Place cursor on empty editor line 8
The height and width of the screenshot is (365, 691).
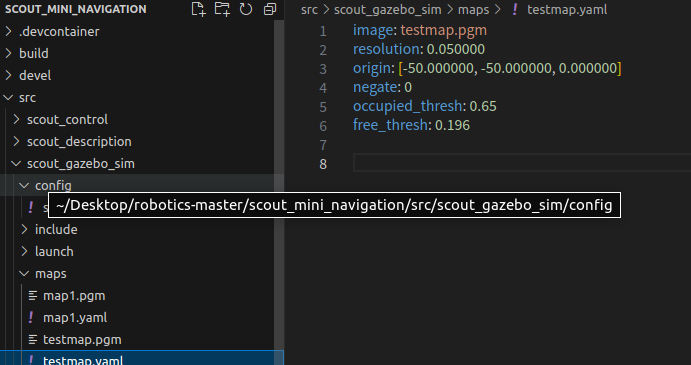[522, 164]
